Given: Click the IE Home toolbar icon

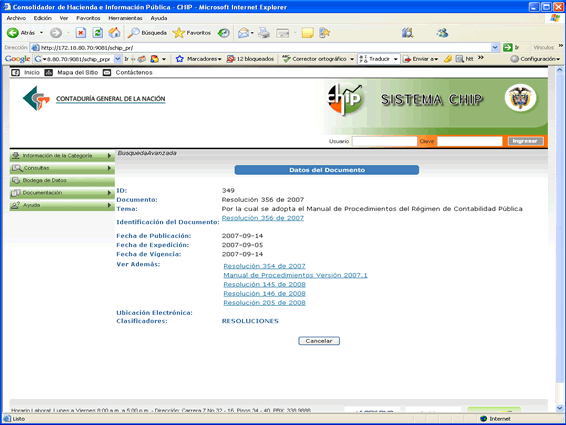Looking at the screenshot, I should [x=114, y=33].
